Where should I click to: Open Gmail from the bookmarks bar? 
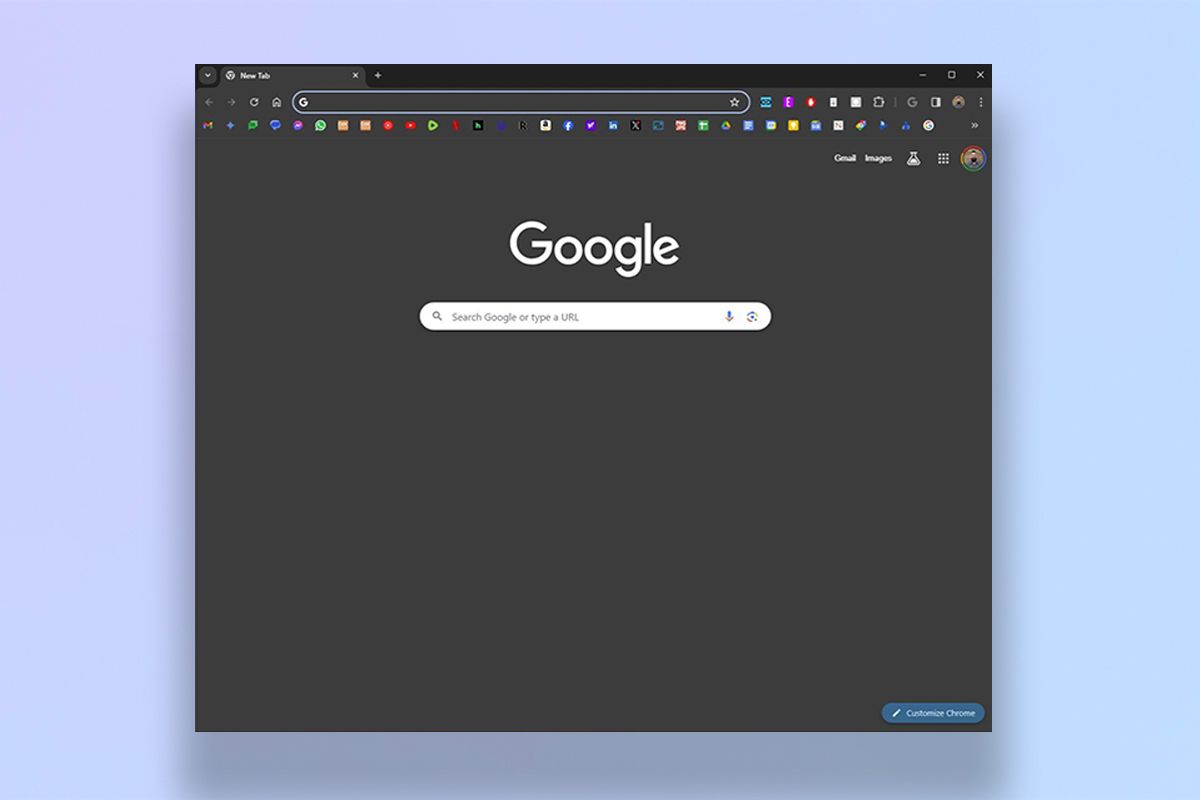(x=207, y=126)
